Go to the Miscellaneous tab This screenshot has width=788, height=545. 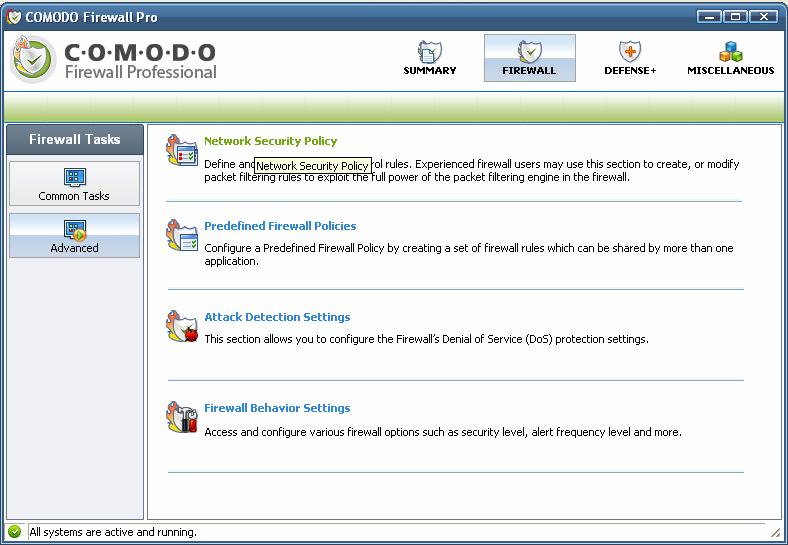(x=730, y=58)
